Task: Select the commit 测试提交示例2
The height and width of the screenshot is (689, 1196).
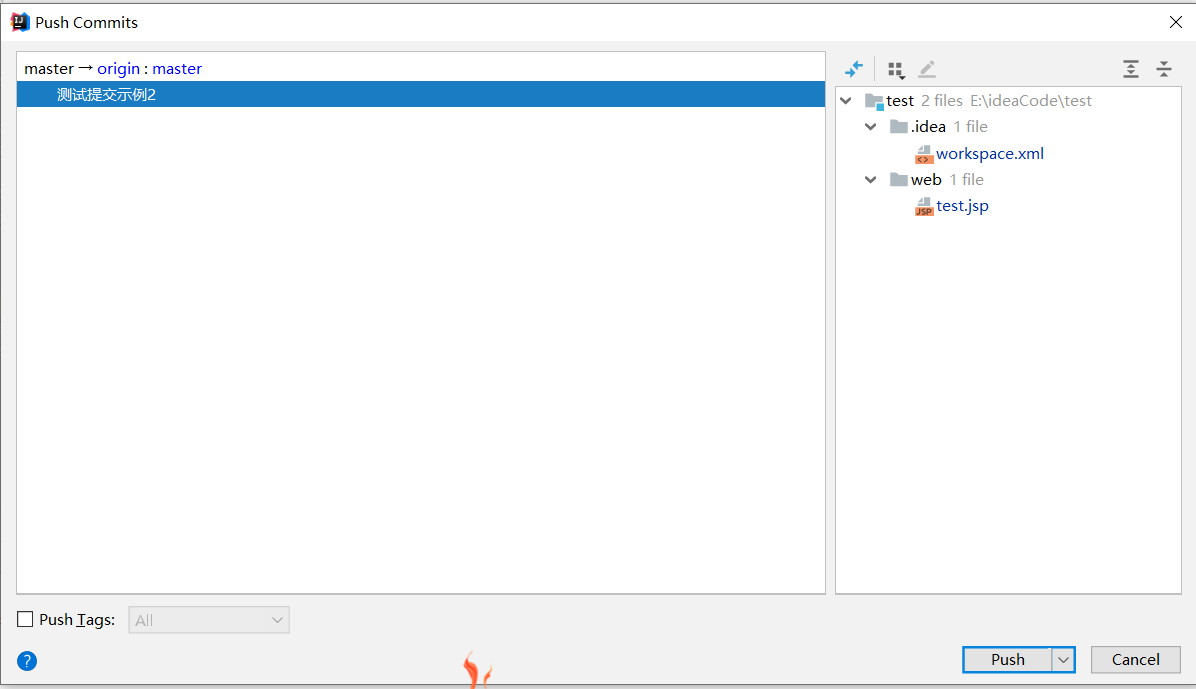Action: point(106,95)
